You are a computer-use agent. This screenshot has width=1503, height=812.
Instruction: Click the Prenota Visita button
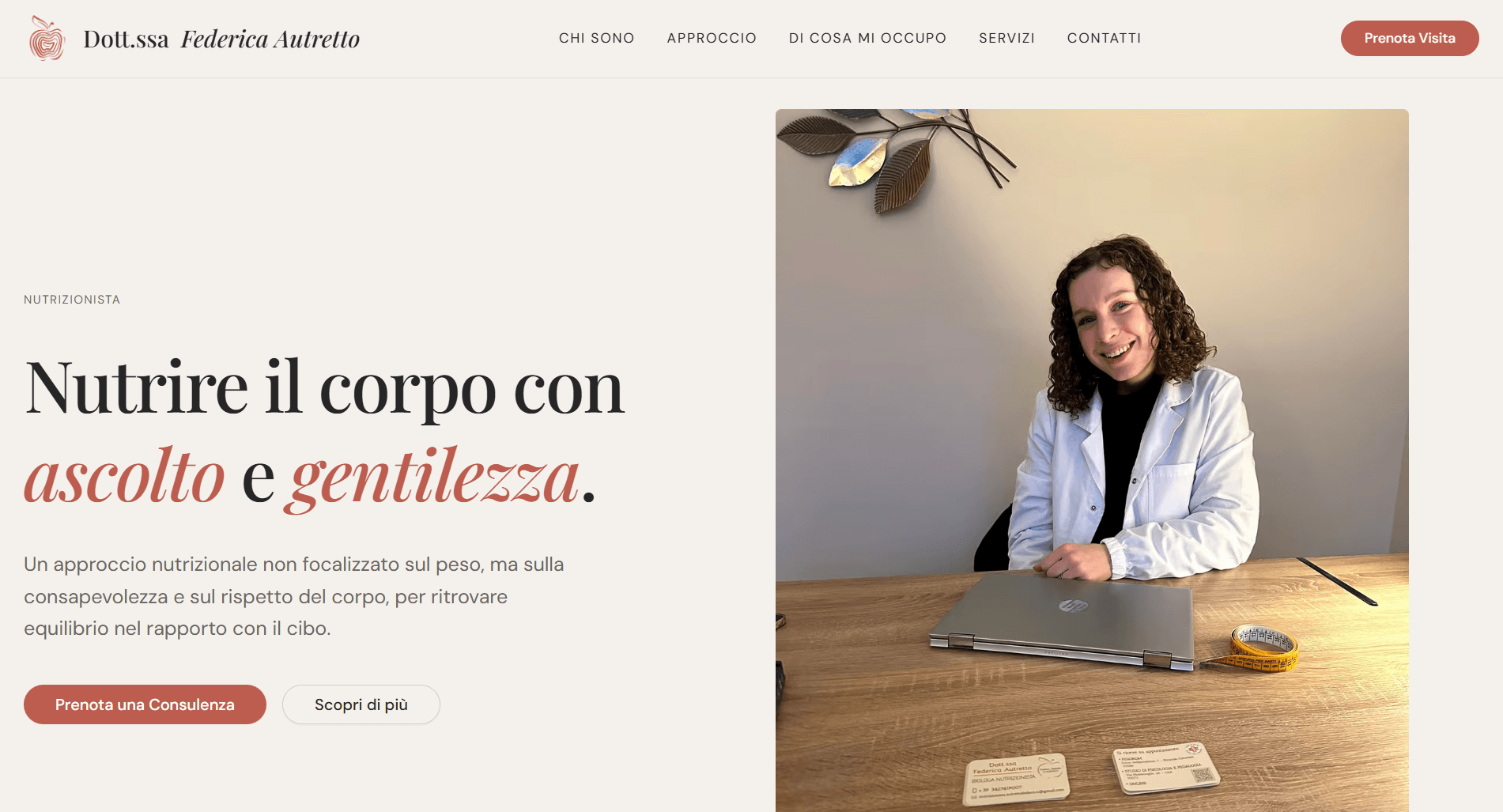tap(1410, 38)
